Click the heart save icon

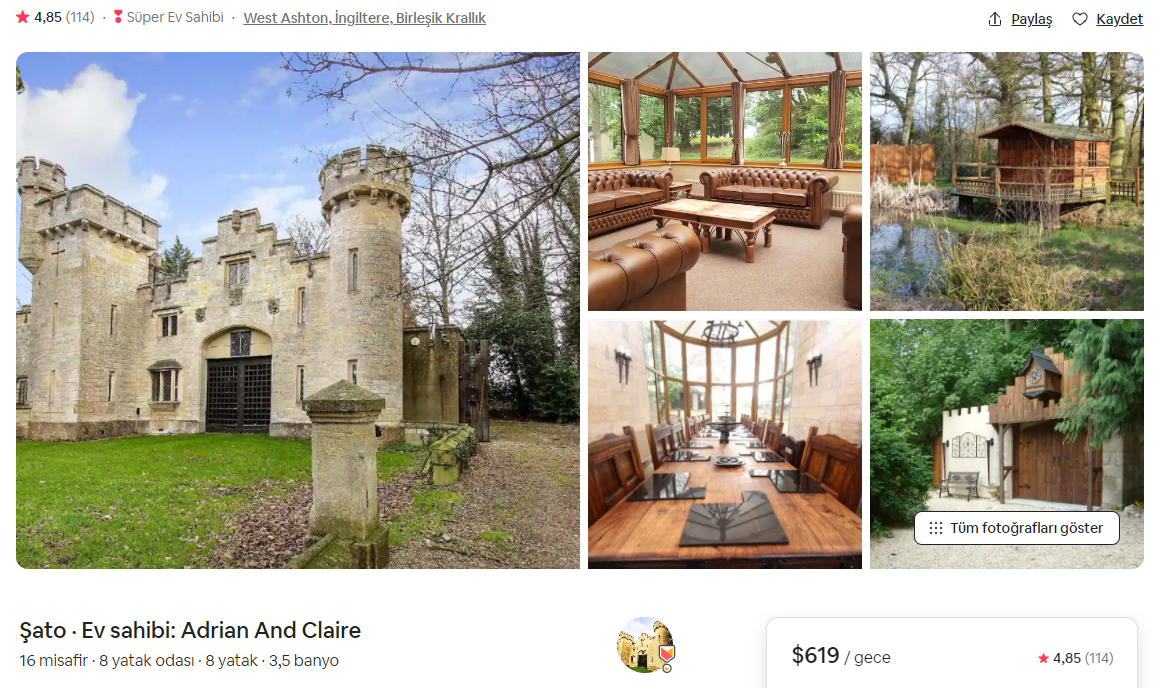(x=1079, y=19)
